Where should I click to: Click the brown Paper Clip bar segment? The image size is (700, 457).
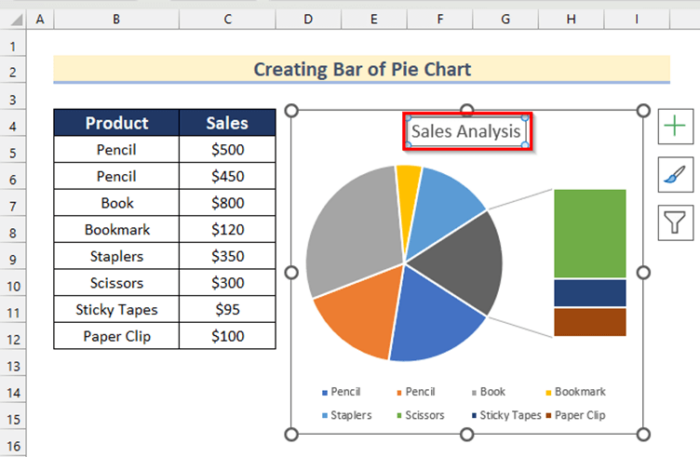(589, 322)
